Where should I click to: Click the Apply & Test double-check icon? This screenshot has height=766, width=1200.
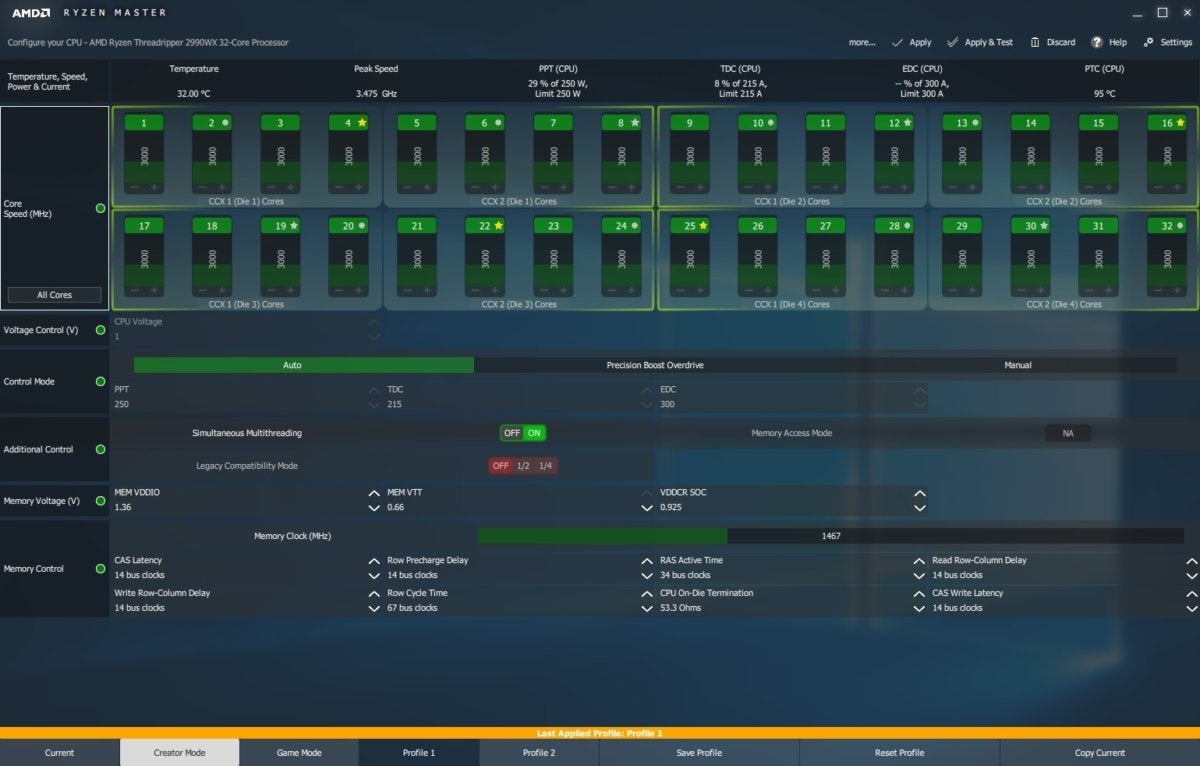[953, 42]
